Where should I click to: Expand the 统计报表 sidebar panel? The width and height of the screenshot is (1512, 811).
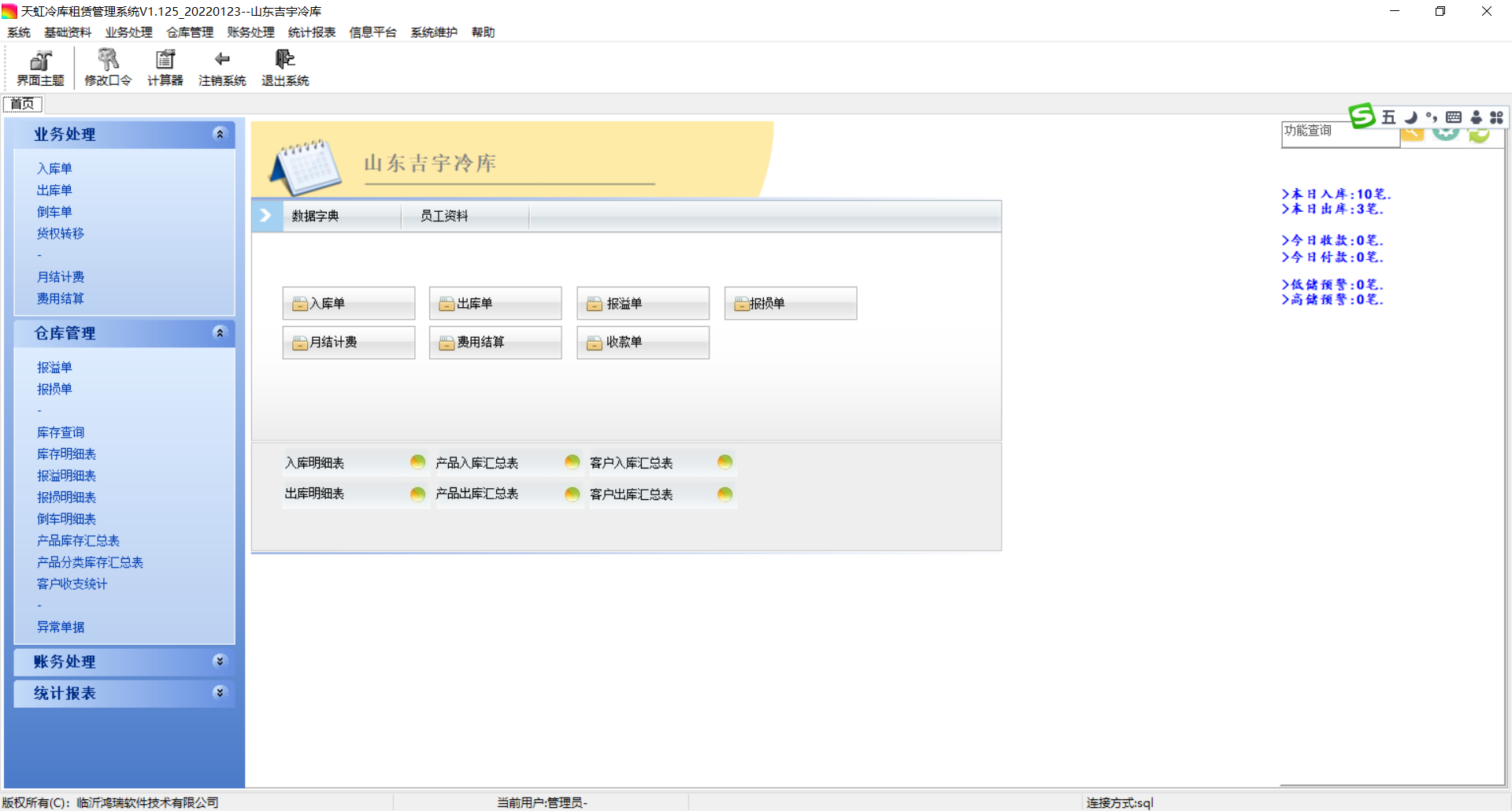click(220, 693)
